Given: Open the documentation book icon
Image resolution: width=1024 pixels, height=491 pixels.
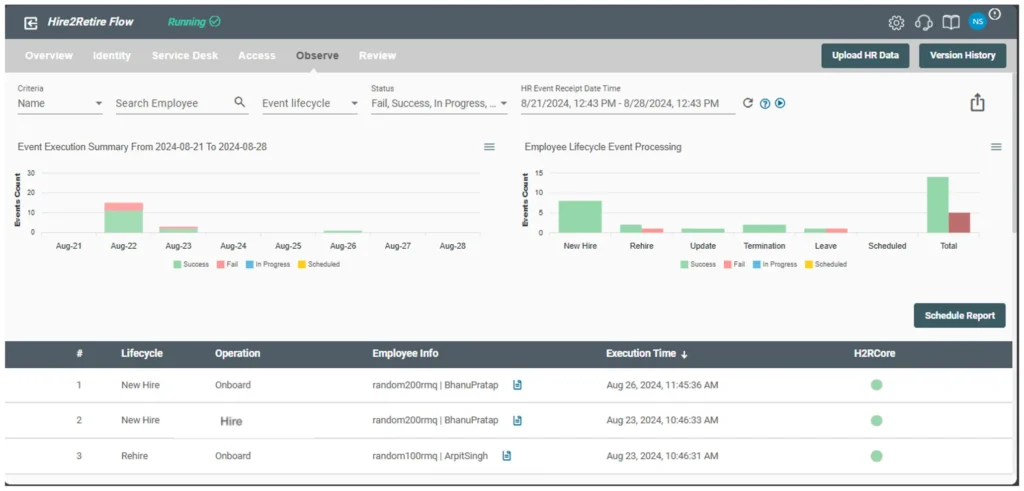Looking at the screenshot, I should (x=951, y=23).
